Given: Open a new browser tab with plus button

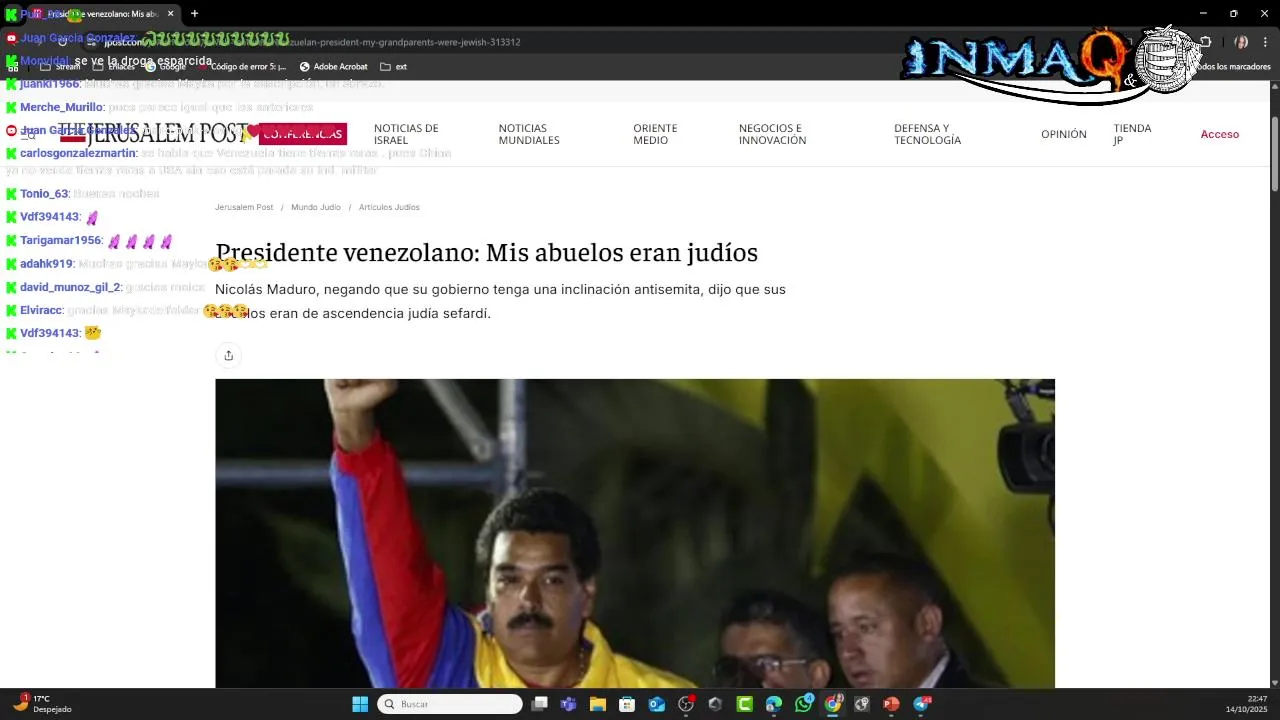Looking at the screenshot, I should [194, 14].
